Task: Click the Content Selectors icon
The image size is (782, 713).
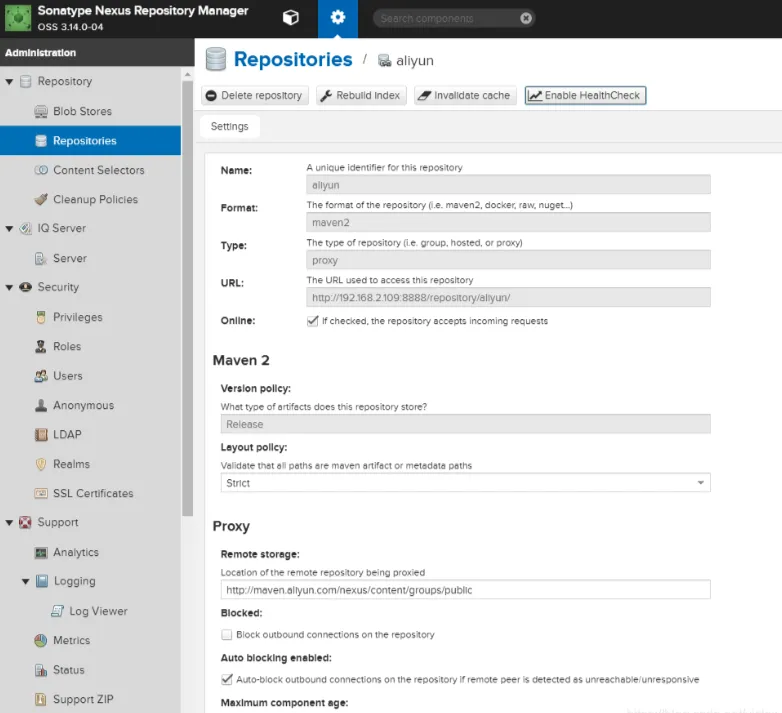Action: pos(41,170)
